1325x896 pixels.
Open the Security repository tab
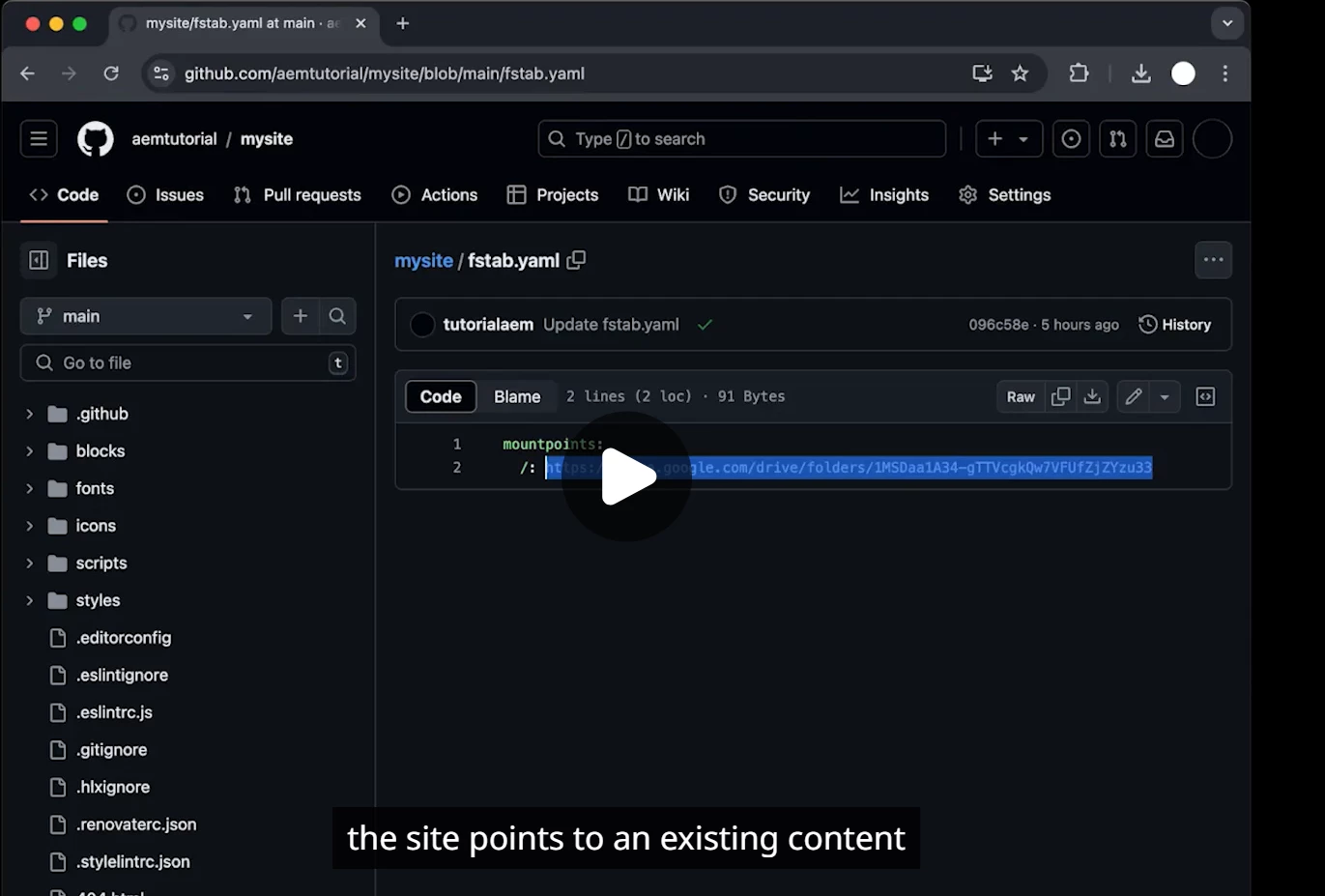[764, 195]
